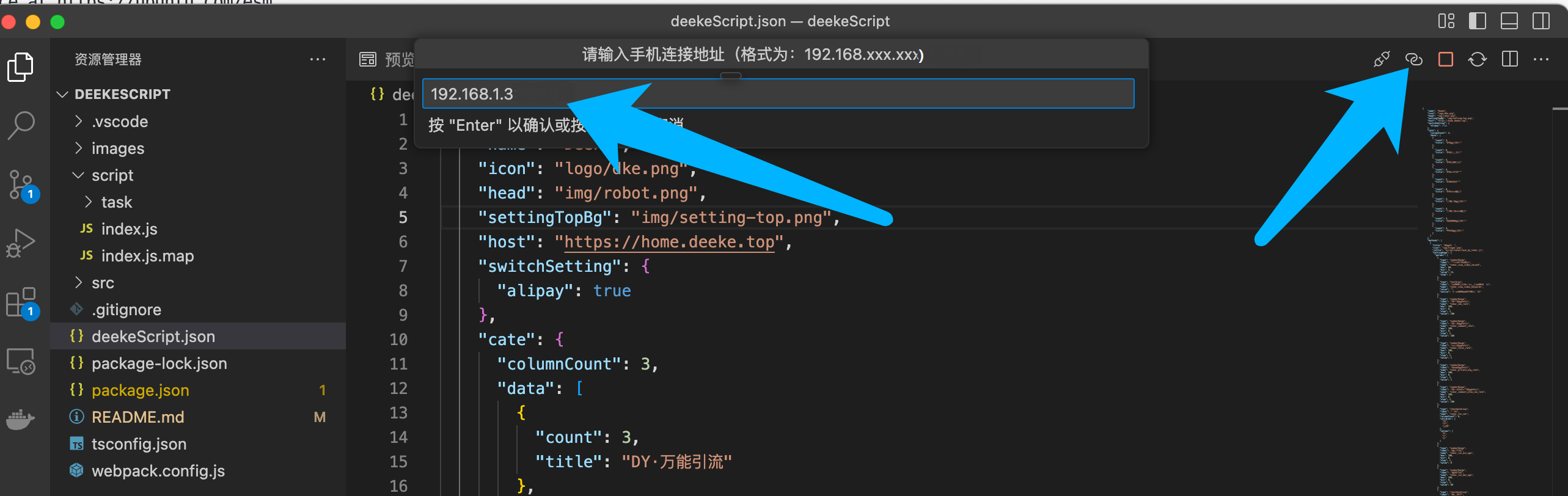Click the red stop script icon
This screenshot has width=1568, height=496.
[1445, 59]
